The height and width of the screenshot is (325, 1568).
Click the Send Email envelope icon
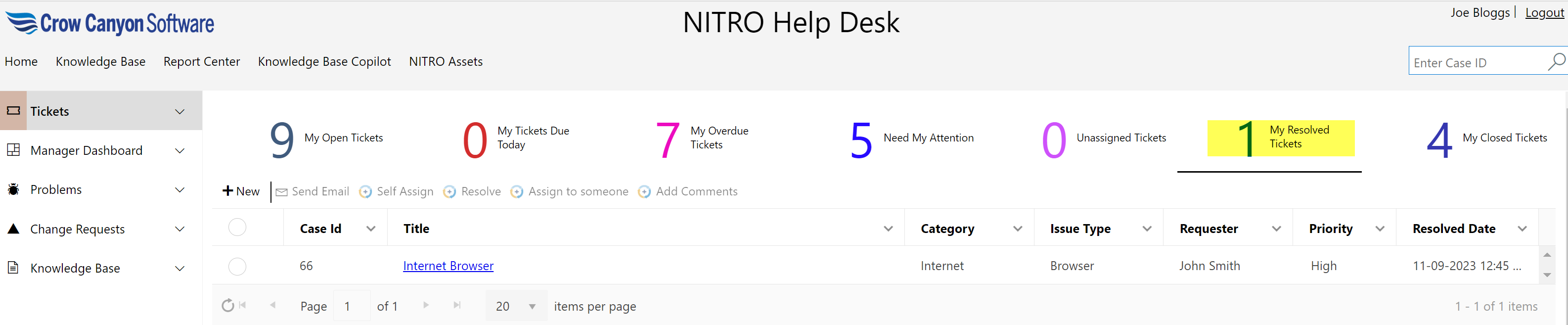[281, 192]
